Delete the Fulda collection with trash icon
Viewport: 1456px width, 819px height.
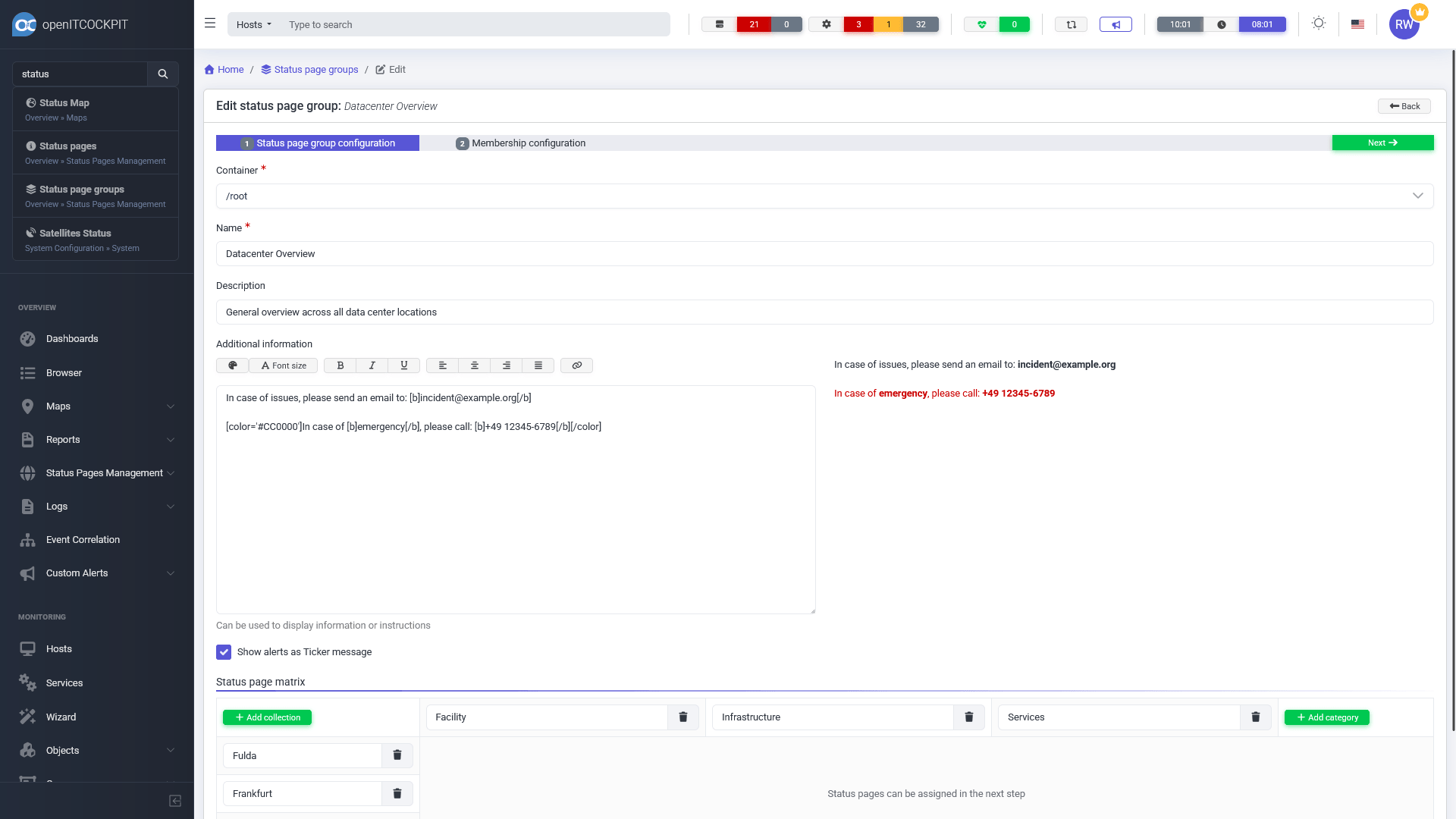(x=397, y=755)
